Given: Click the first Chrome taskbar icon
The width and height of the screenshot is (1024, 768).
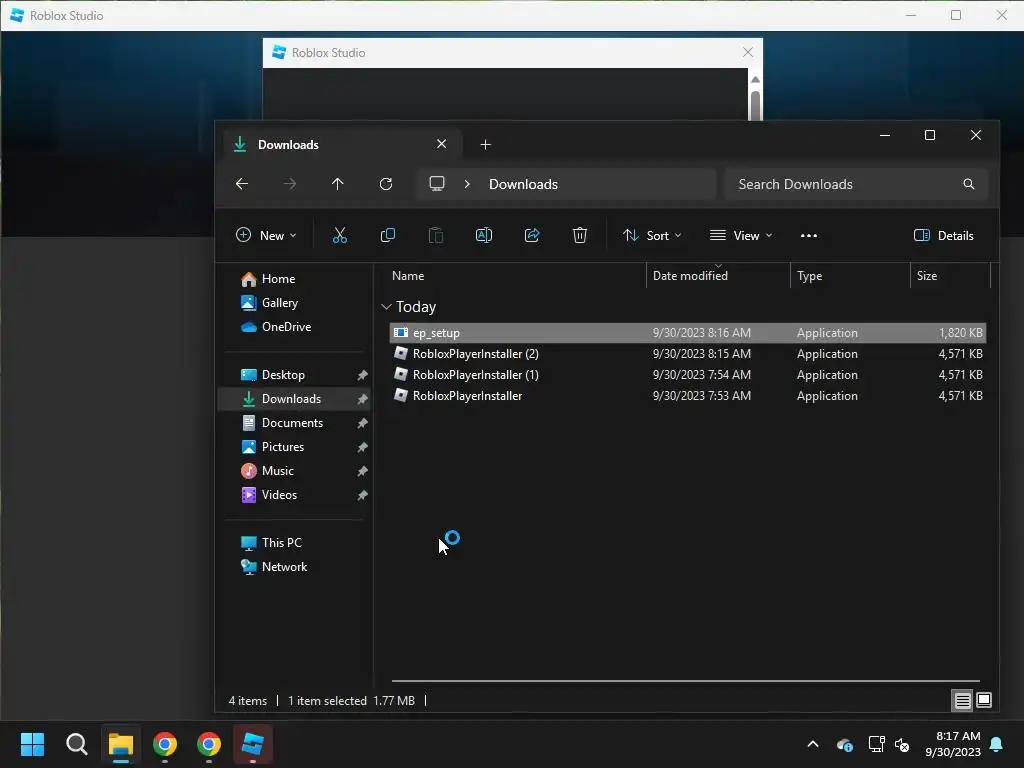Looking at the screenshot, I should coord(165,744).
